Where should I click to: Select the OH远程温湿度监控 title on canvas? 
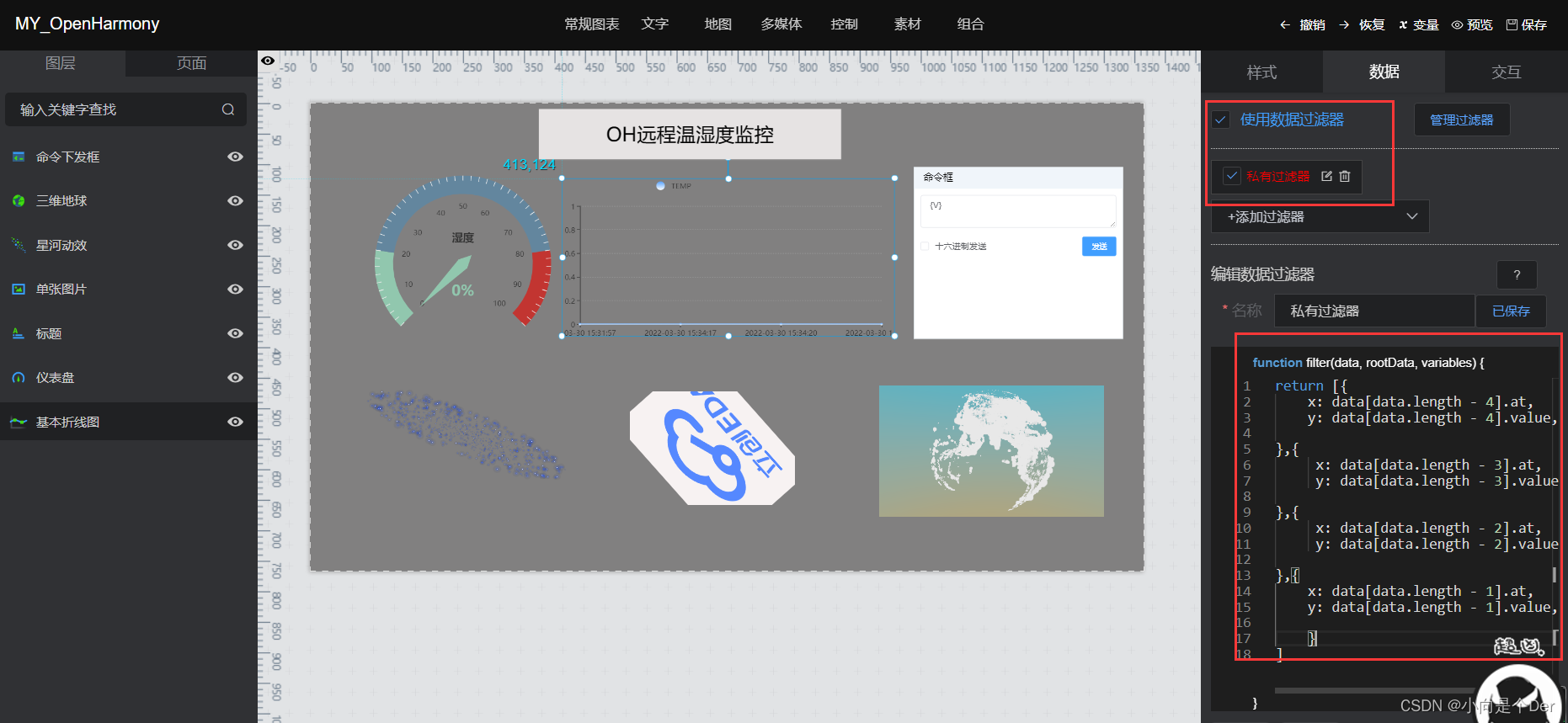(690, 135)
